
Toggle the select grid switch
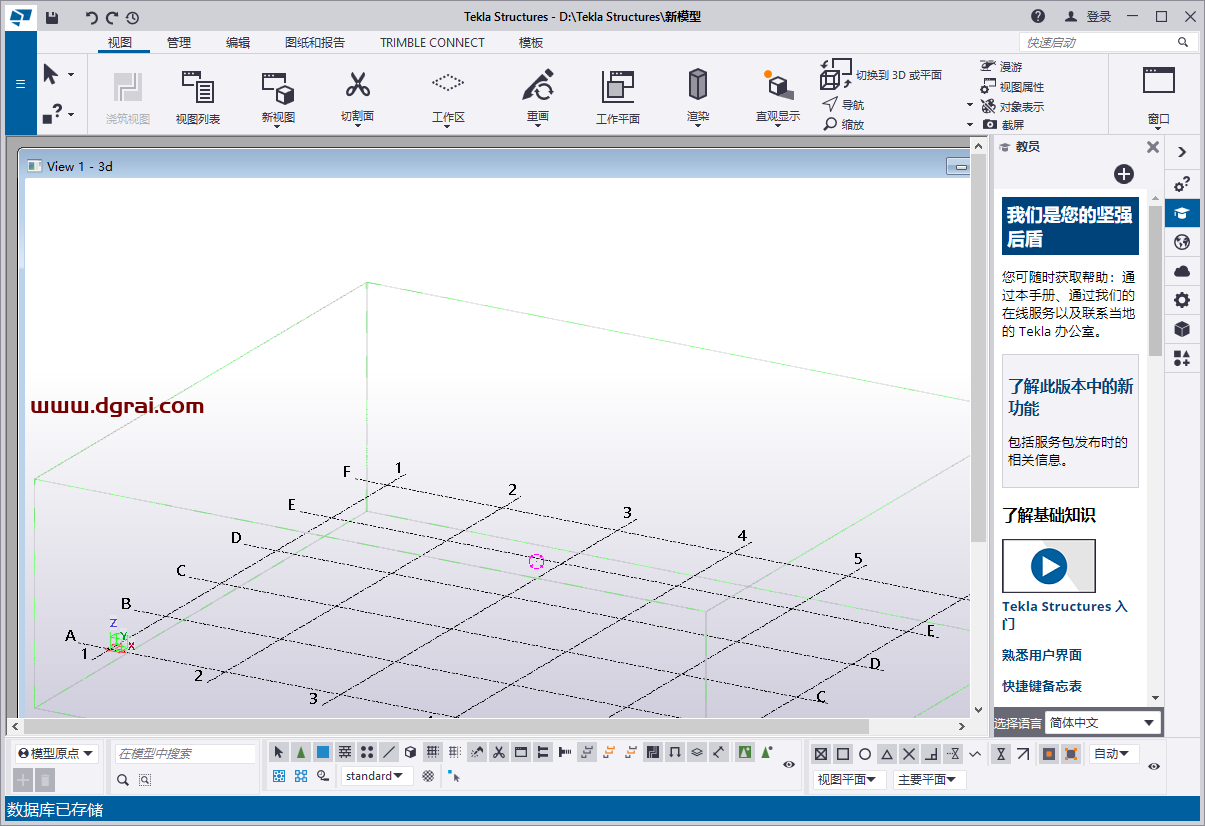[x=432, y=752]
